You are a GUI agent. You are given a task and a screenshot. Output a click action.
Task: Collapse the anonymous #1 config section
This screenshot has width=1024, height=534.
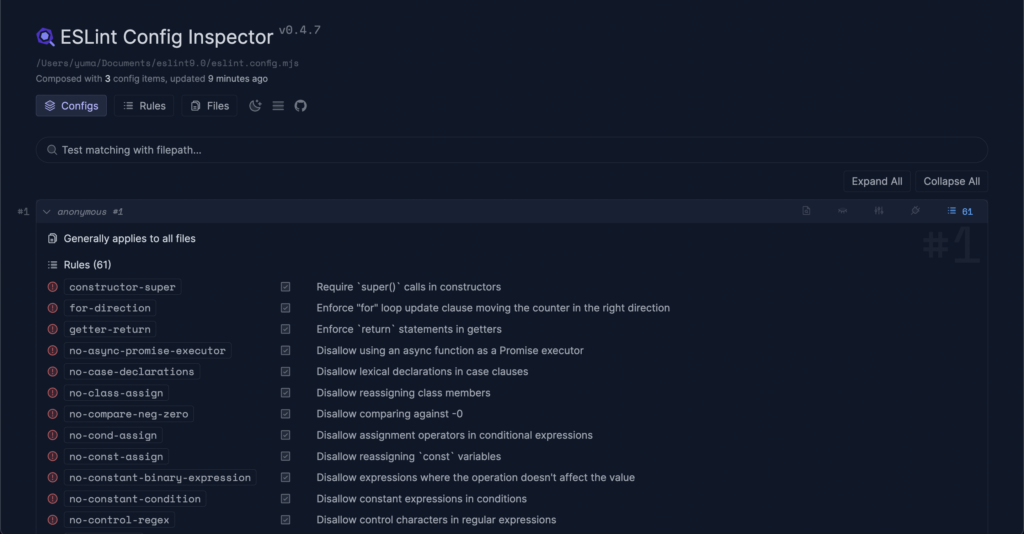tap(47, 212)
